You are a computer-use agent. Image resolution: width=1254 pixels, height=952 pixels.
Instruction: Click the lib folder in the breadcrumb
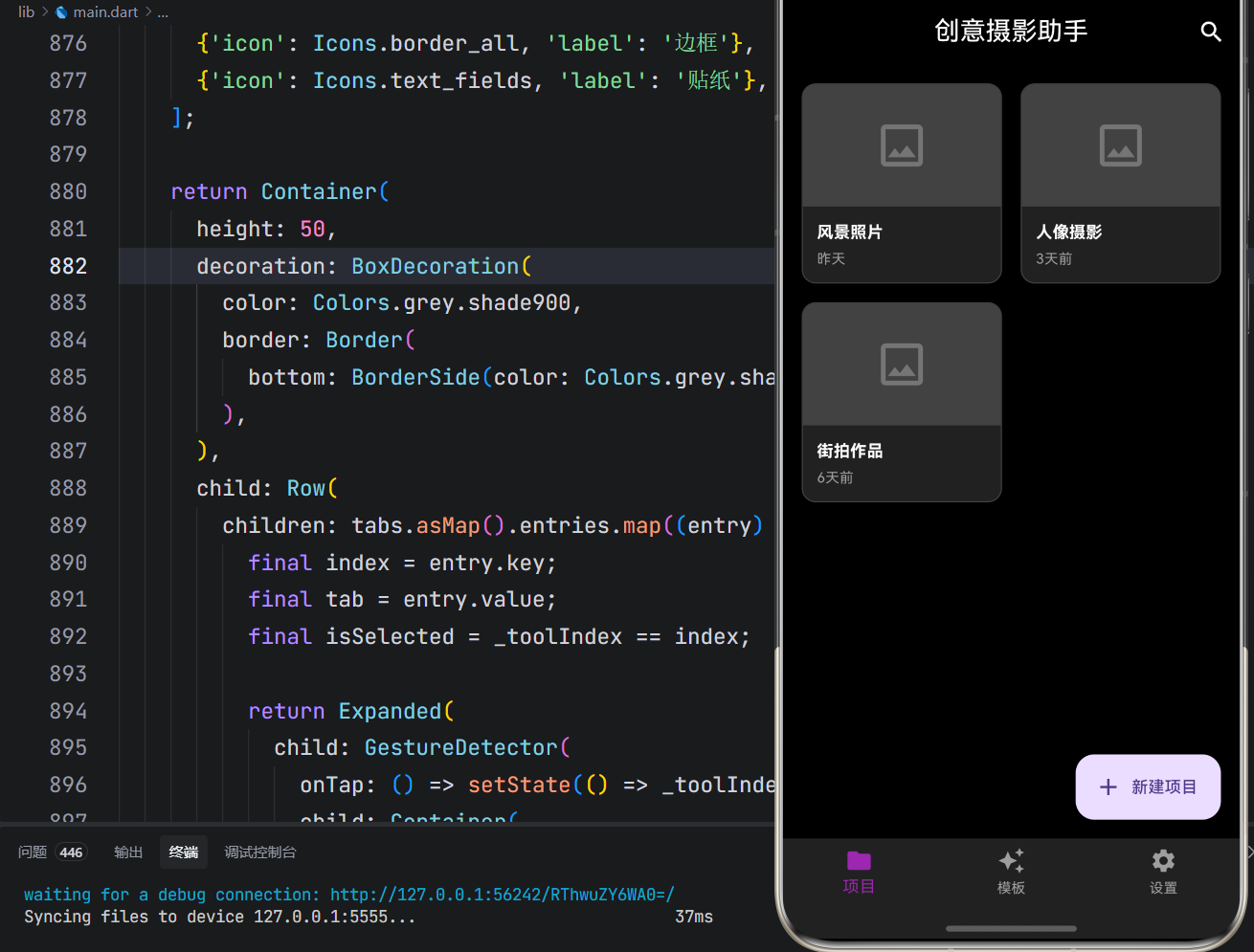[26, 12]
